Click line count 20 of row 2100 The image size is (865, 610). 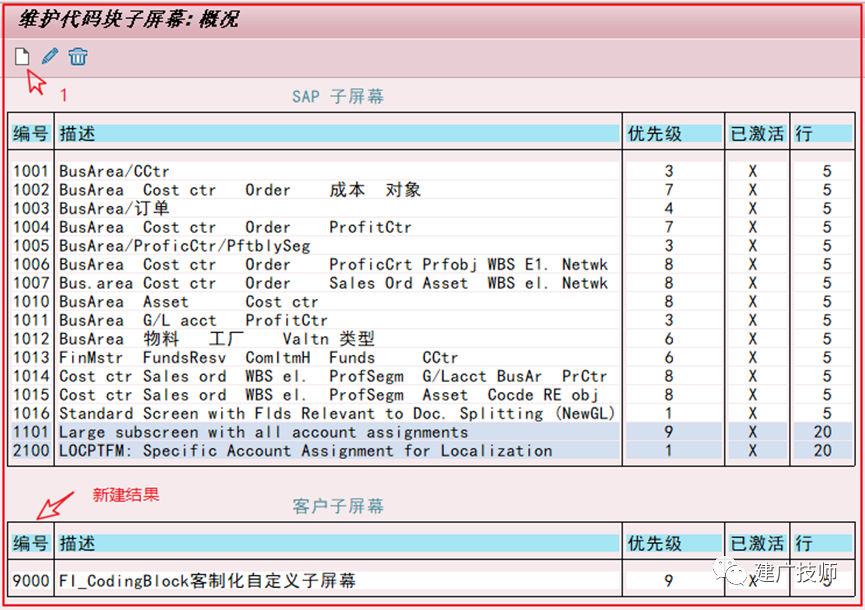(x=823, y=451)
